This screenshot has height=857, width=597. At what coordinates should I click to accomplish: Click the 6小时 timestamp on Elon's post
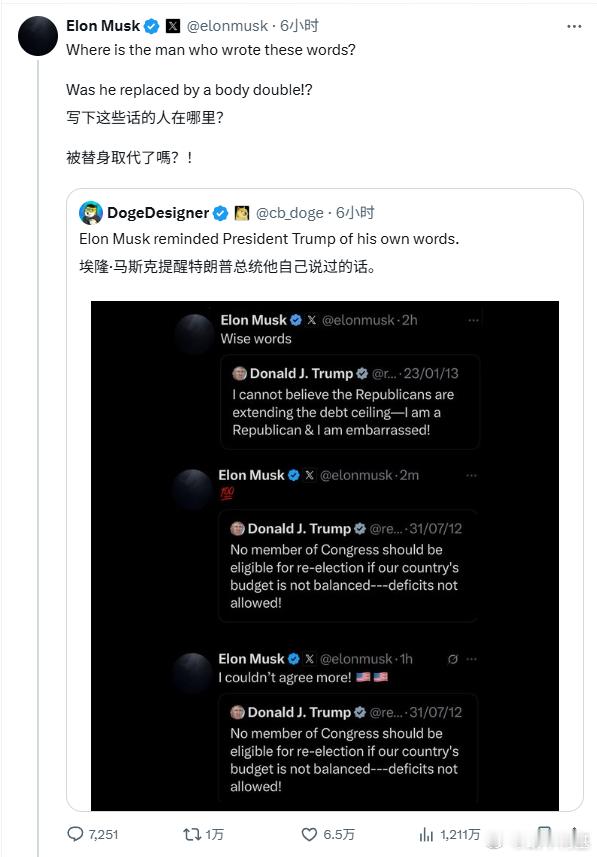300,26
